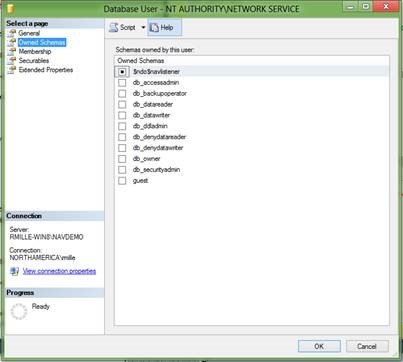Tick the db_denydatawriter checkbox
Screen dimensions: 403x362
pos(122,148)
